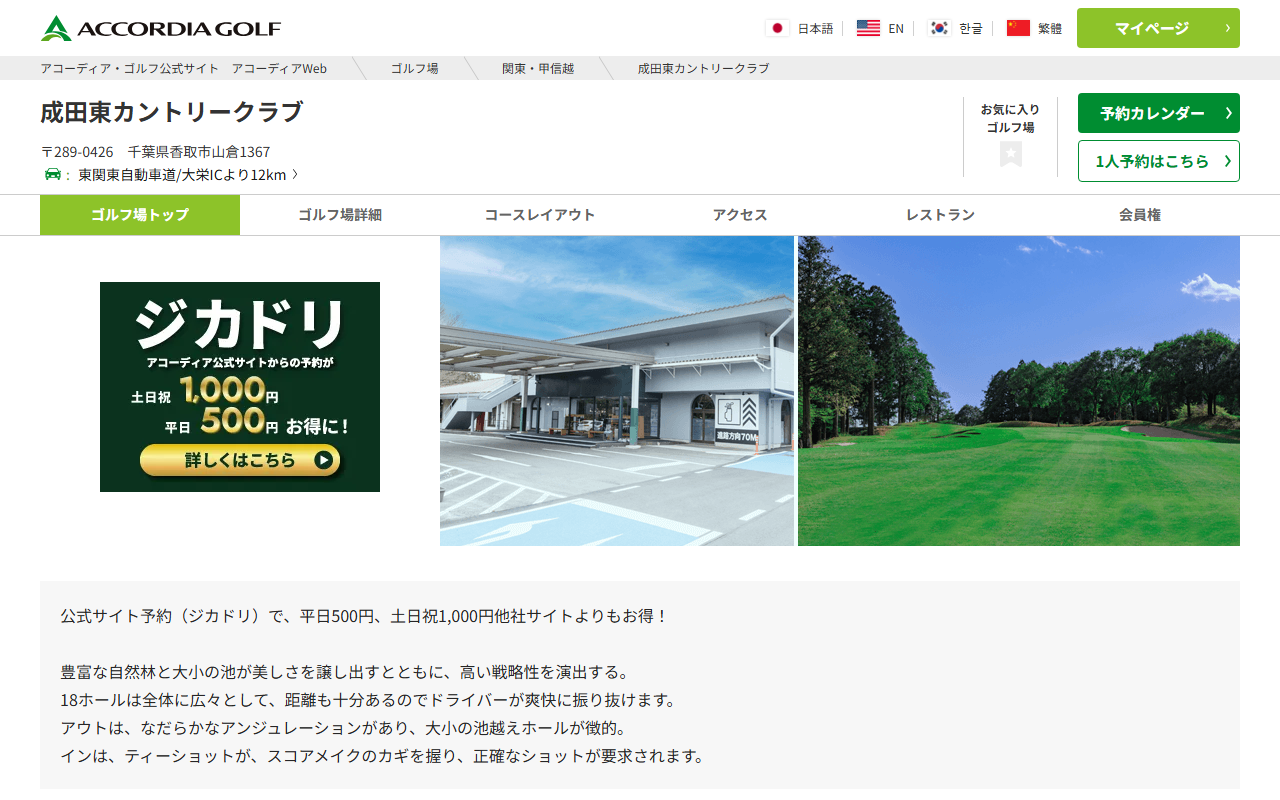This screenshot has height=800, width=1280.
Task: Click the 公式サイト予約(ジカドリ) description line
Action: (x=364, y=616)
